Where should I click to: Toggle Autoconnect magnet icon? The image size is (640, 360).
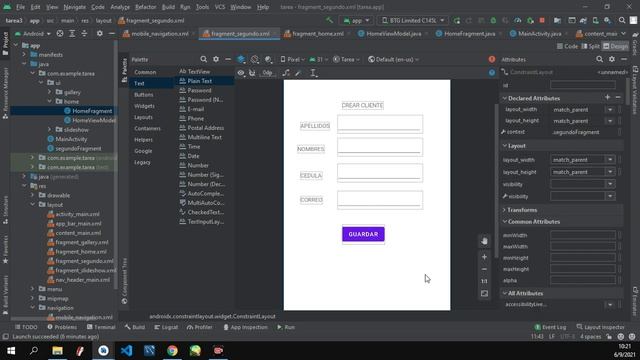252,73
